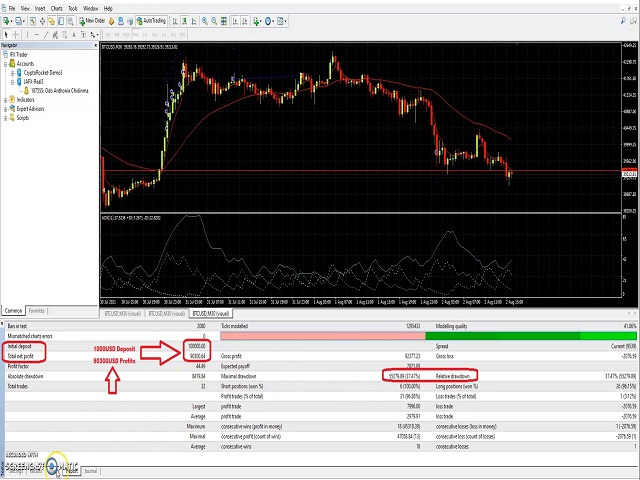Viewport: 640px width, 480px height.
Task: Open the search icon in the toolbar's top-right corner
Action: pyautogui.click(x=623, y=20)
